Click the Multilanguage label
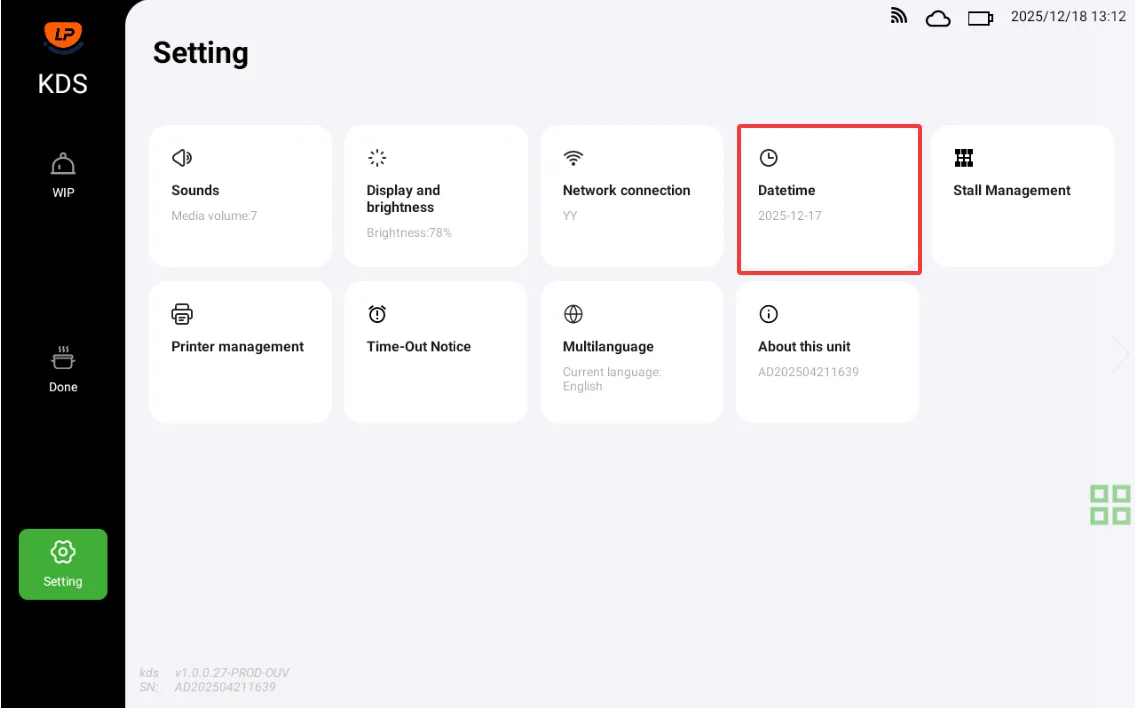This screenshot has height=708, width=1135. [608, 347]
